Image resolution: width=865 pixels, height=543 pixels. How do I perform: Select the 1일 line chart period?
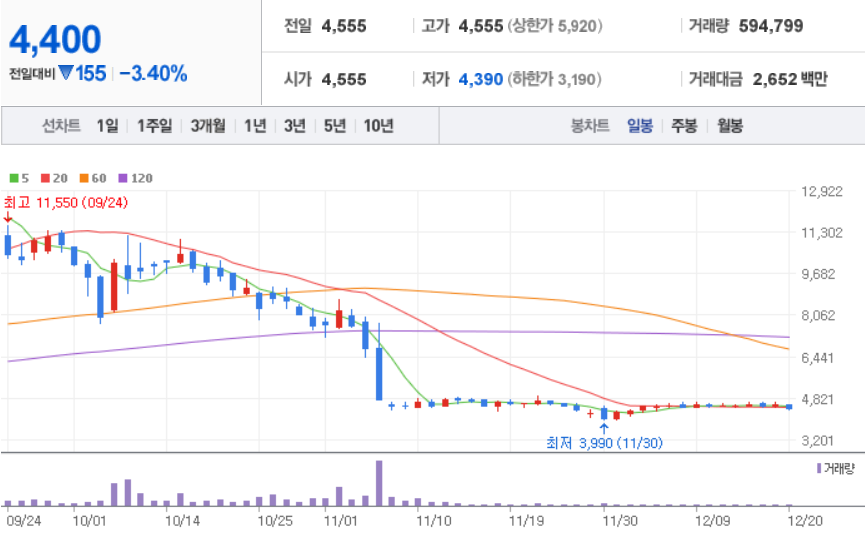coord(108,126)
